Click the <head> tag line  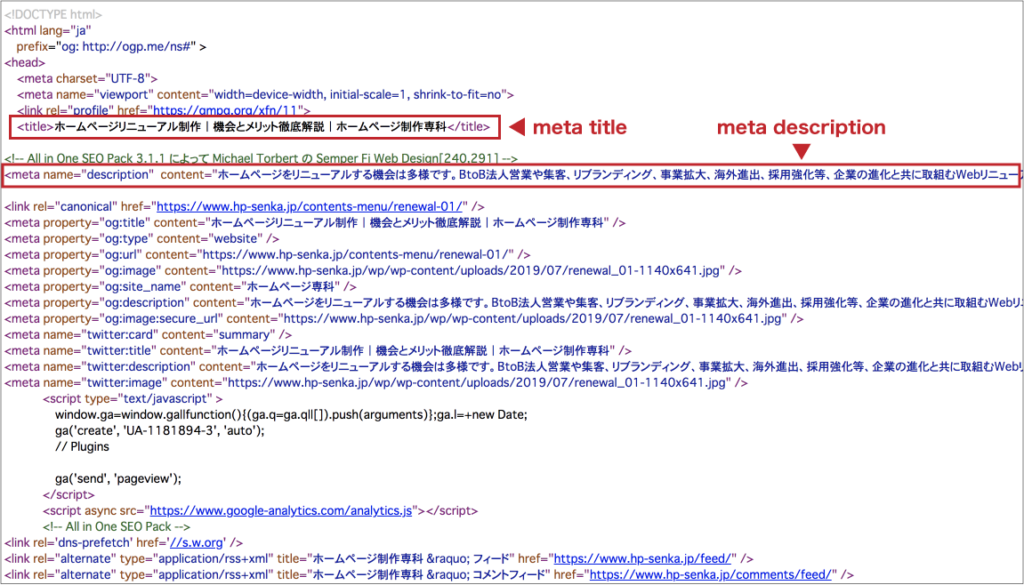[25, 63]
